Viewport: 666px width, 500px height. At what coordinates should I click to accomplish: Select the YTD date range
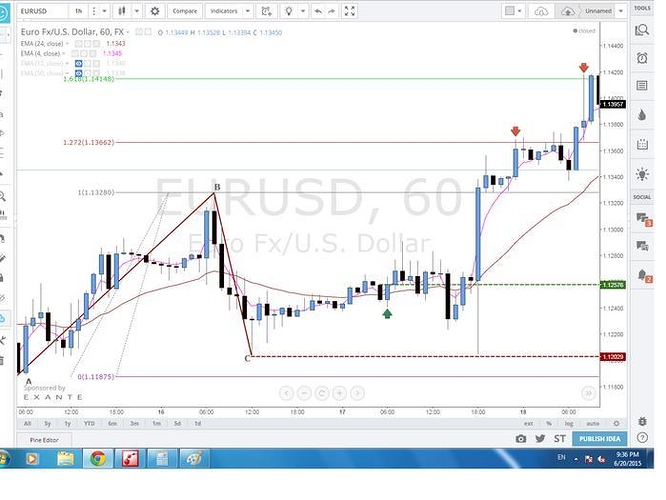[x=89, y=424]
